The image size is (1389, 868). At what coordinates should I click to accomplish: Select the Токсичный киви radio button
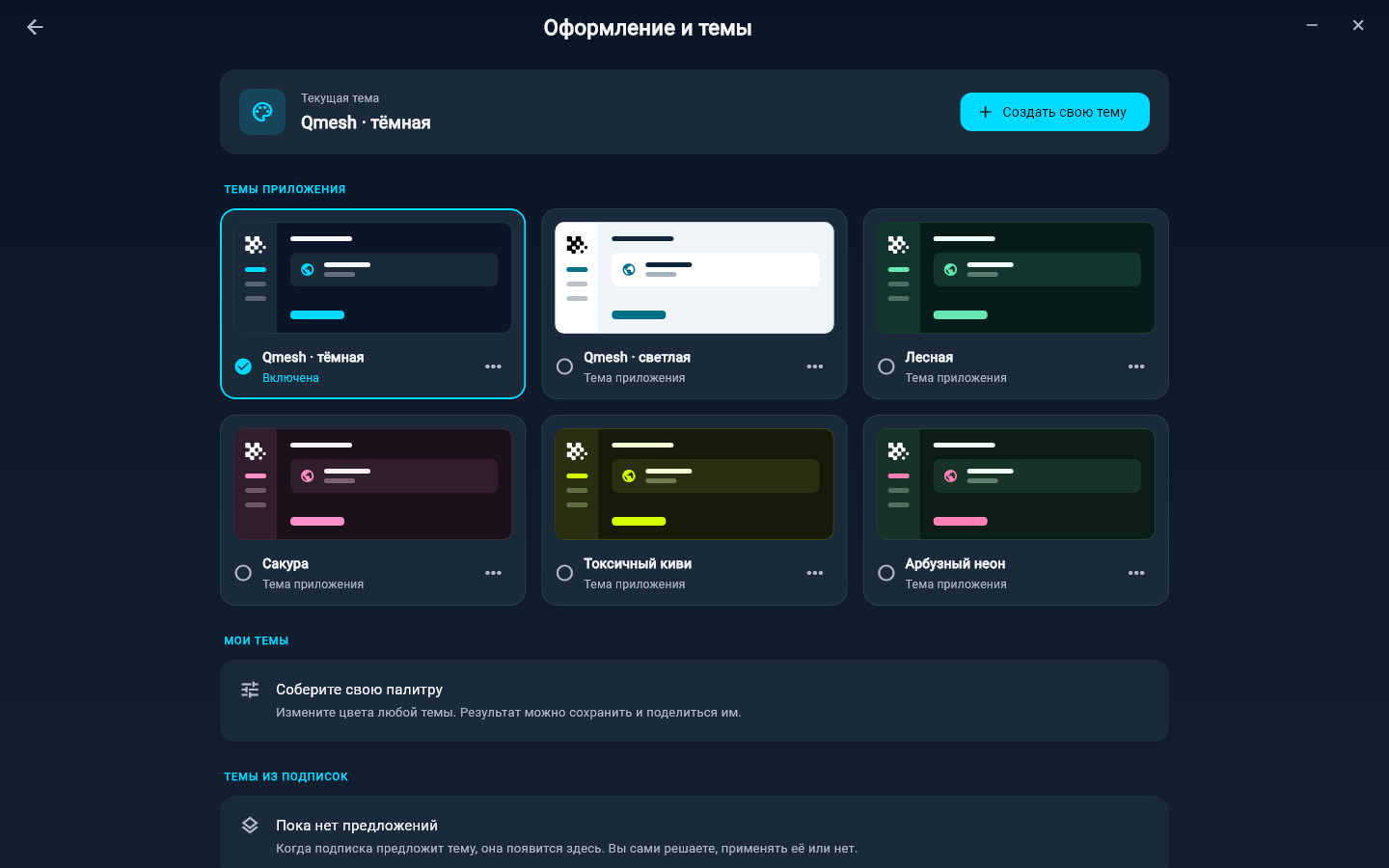point(565,573)
